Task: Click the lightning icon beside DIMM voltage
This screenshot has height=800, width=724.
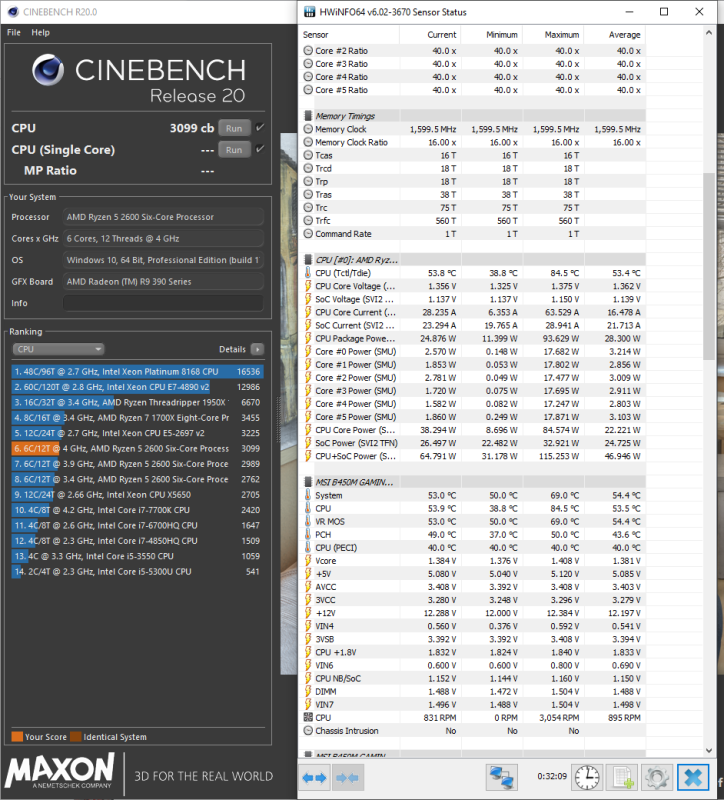Action: 308,691
